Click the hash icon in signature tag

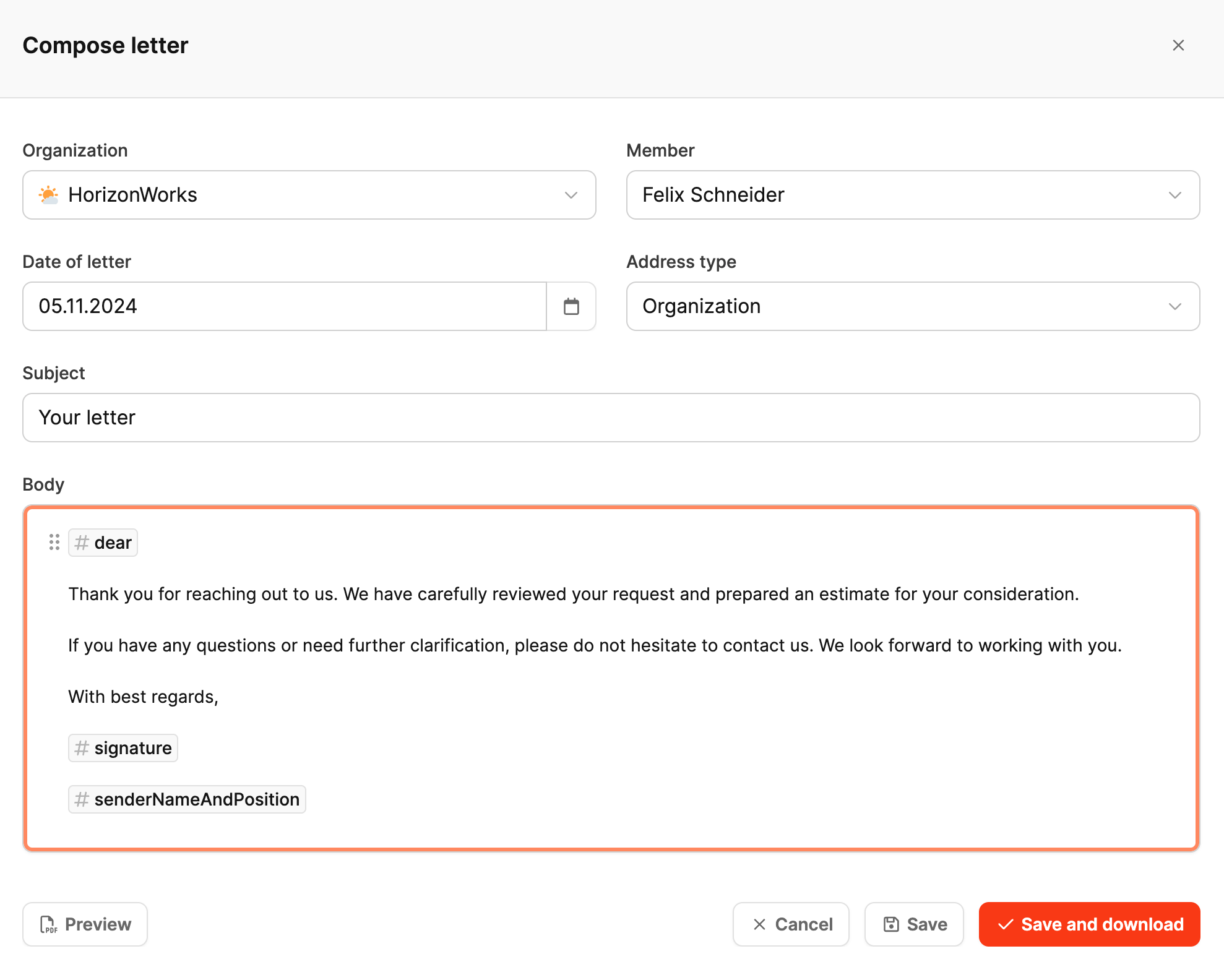pyautogui.click(x=82, y=748)
